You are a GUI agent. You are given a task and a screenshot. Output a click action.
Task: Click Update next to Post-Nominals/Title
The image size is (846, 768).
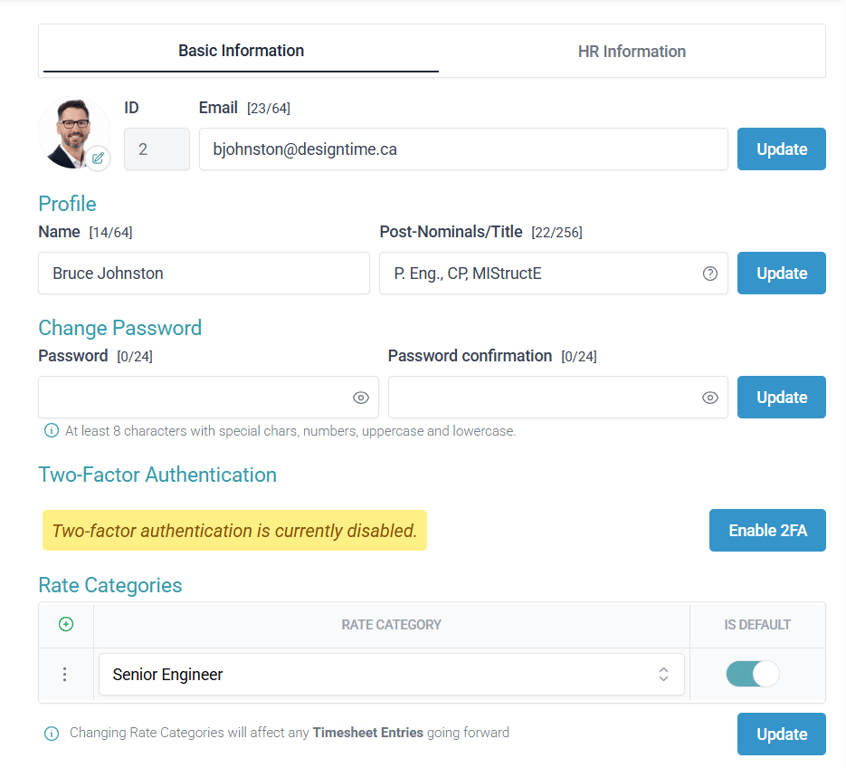coord(781,273)
